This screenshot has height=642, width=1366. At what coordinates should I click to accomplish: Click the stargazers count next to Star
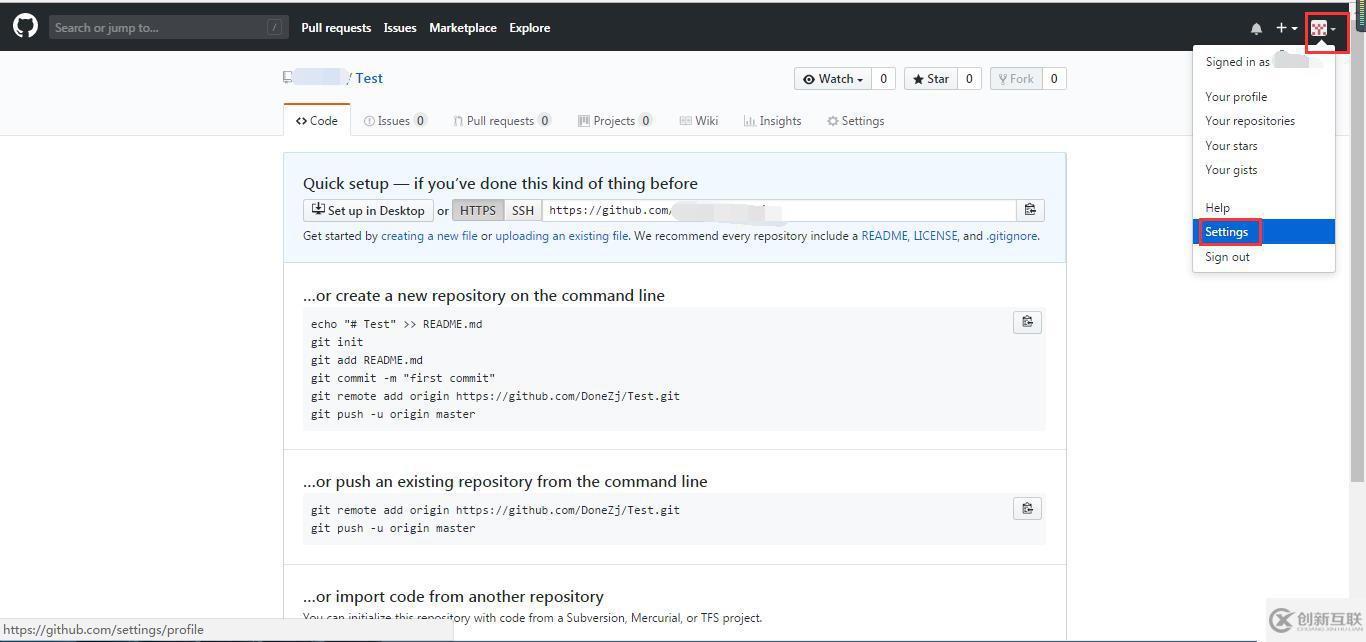[969, 79]
